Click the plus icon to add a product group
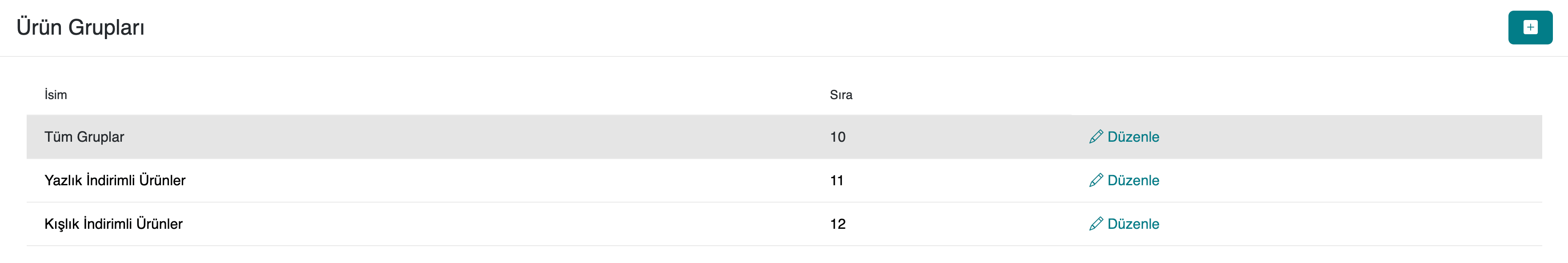 coord(1530,28)
